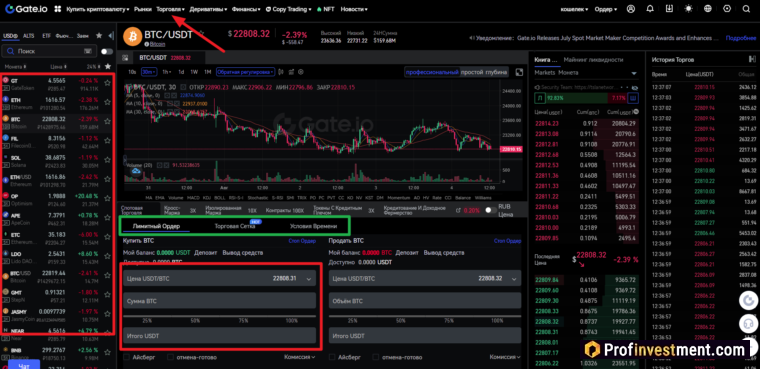The width and height of the screenshot is (760, 369).
Task: Click the download app icon
Action: coord(669,9)
